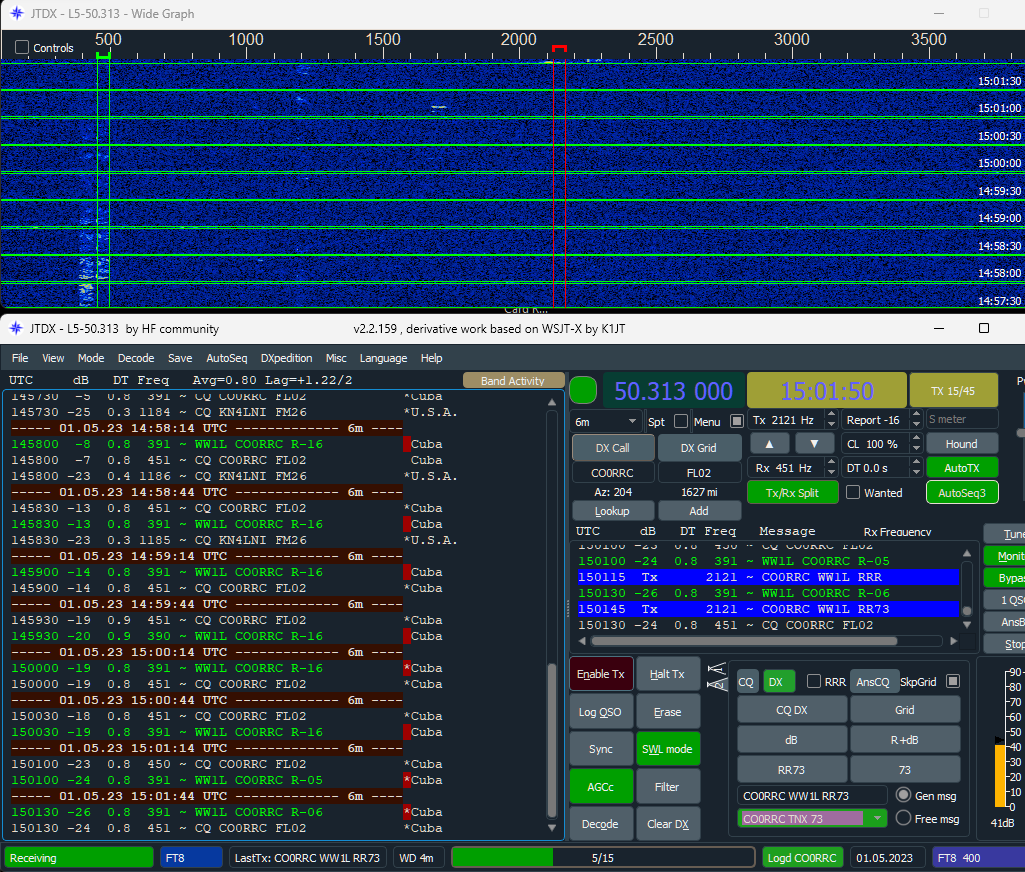Screen dimensions: 1025x872
Task: Click JTDX icon in main window title bar
Action: click(x=16, y=328)
